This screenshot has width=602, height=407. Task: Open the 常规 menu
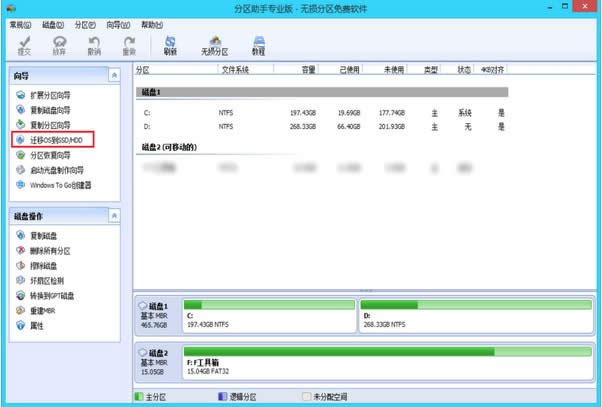[x=22, y=22]
